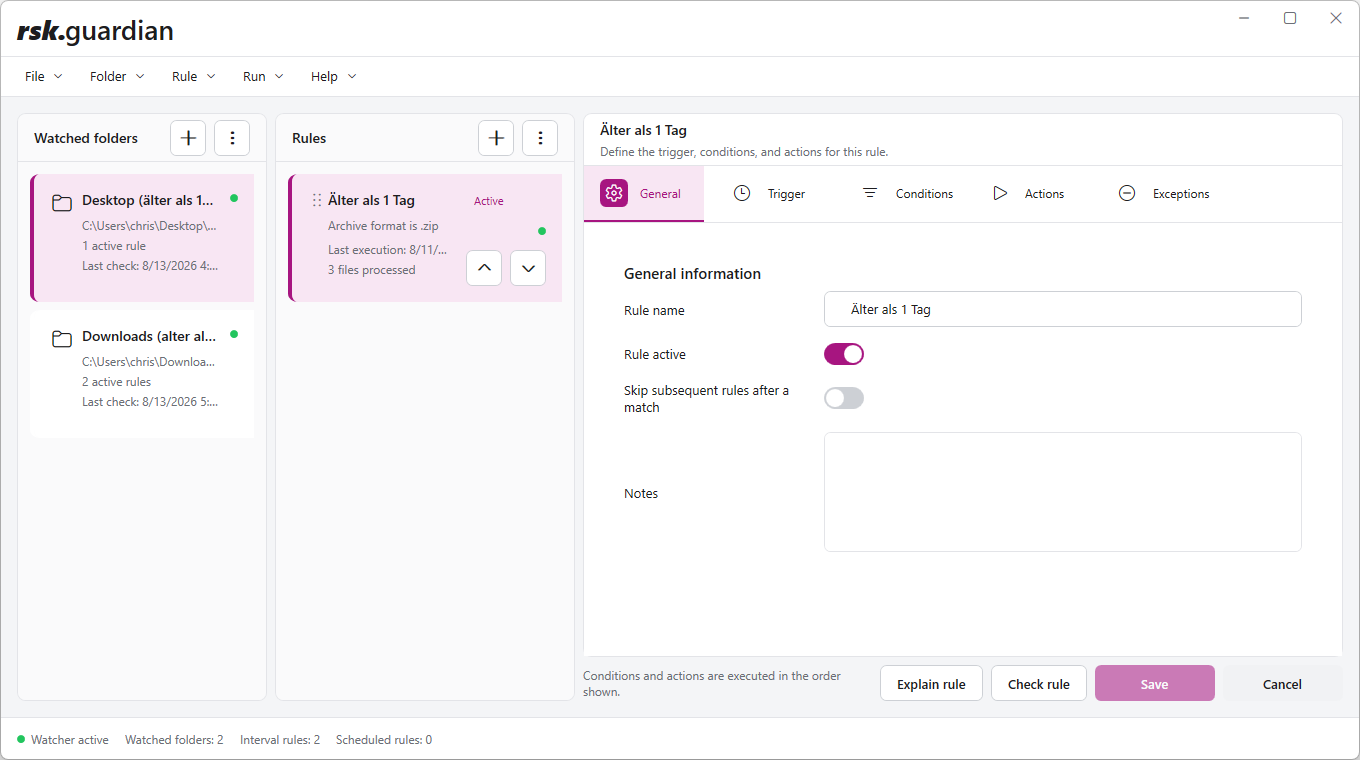The image size is (1360, 760).
Task: Save the rule changes
Action: click(1154, 684)
